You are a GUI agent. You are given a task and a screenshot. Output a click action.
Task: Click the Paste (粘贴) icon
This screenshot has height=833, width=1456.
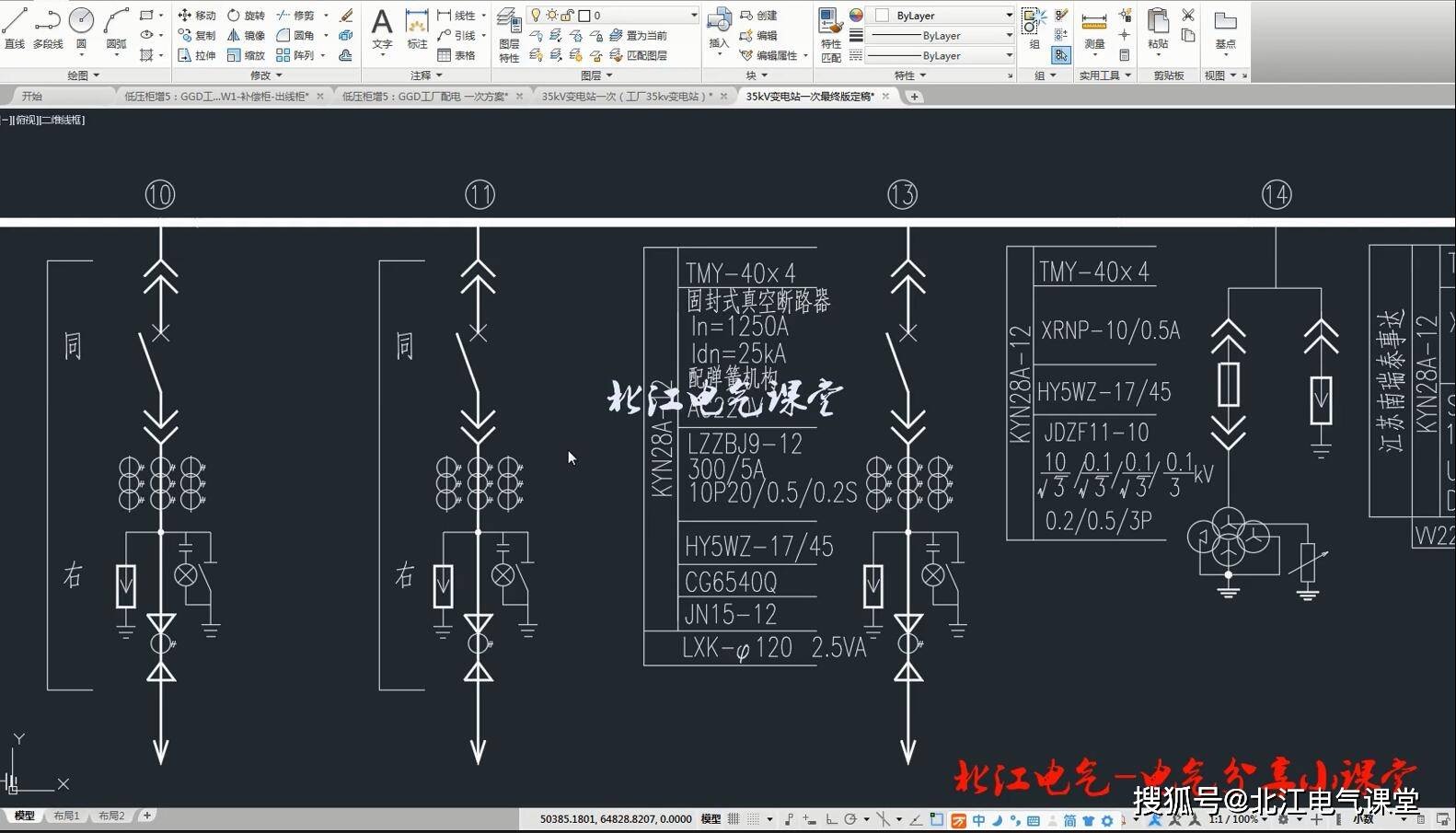pos(1158,29)
